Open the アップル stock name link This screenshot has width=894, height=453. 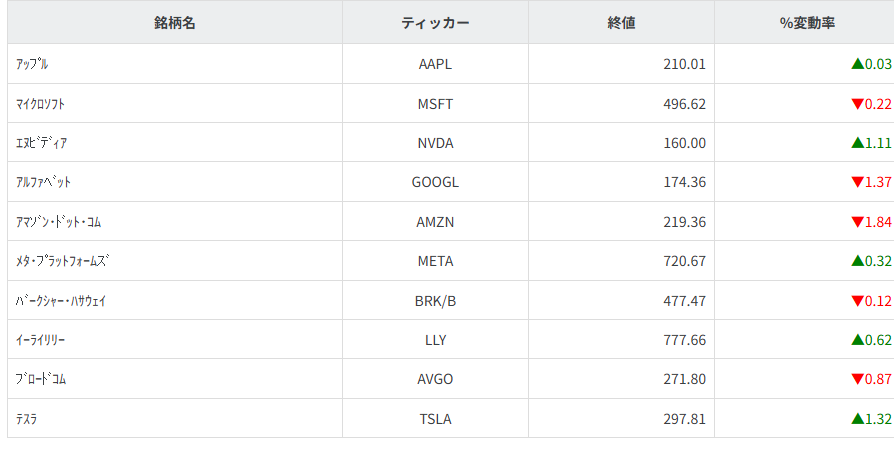[33, 64]
